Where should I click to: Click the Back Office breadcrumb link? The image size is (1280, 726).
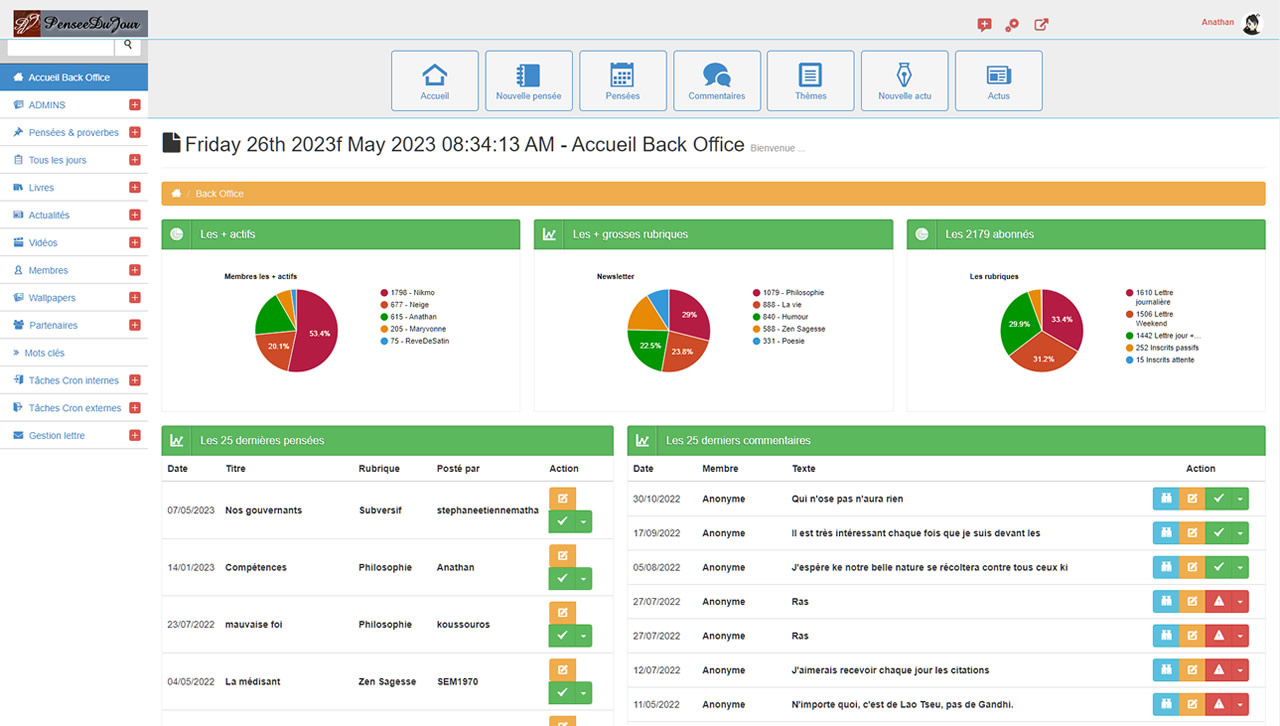coord(219,194)
